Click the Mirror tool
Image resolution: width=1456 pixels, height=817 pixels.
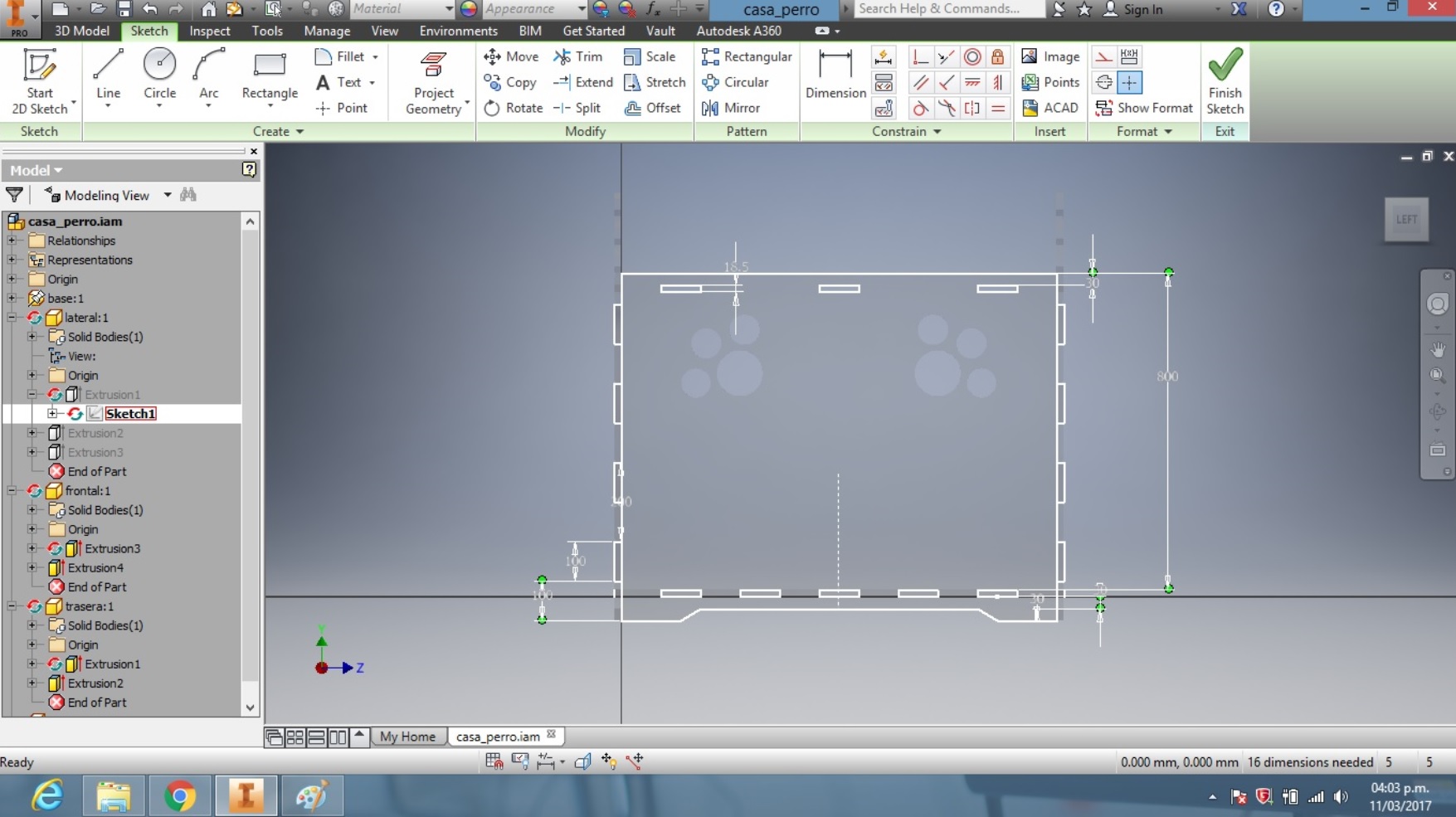pyautogui.click(x=731, y=108)
